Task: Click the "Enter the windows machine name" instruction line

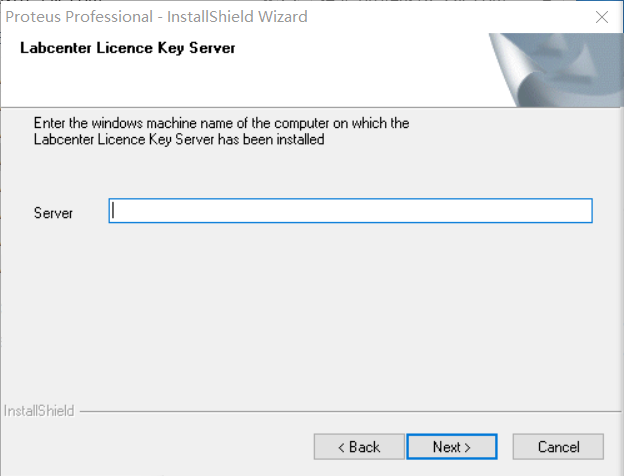Action: coord(221,123)
